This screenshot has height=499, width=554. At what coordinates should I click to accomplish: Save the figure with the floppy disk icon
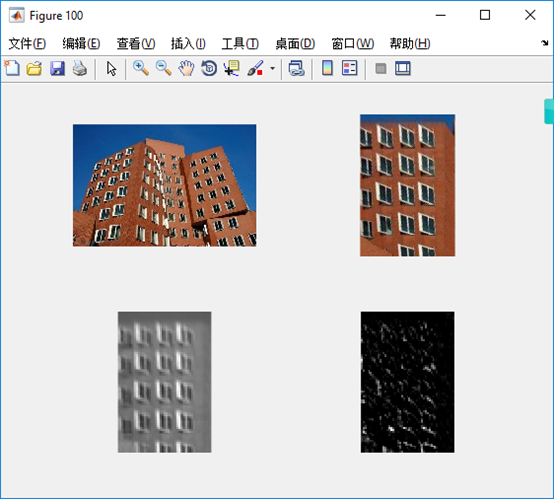(57, 68)
